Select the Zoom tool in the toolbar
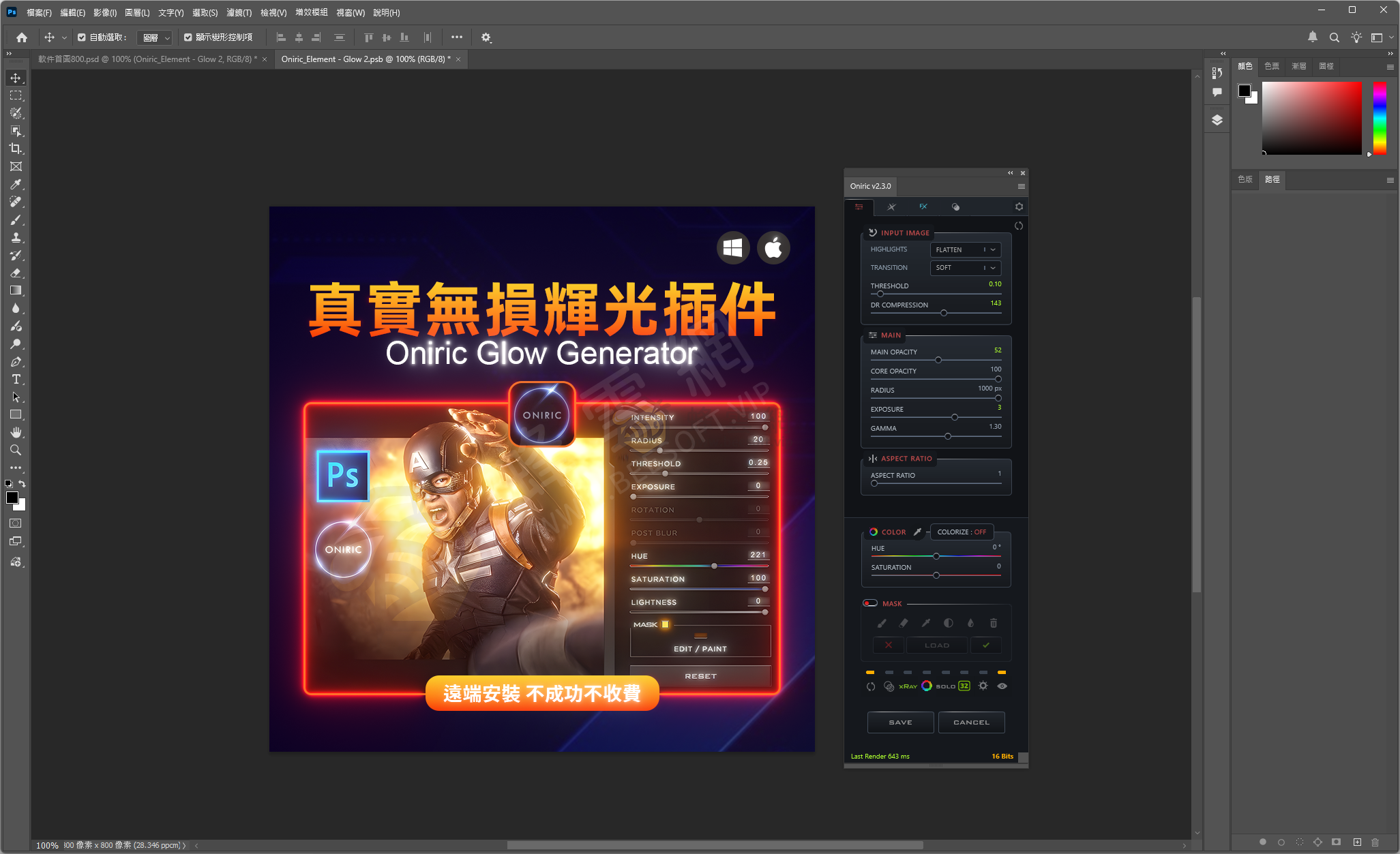 point(16,450)
